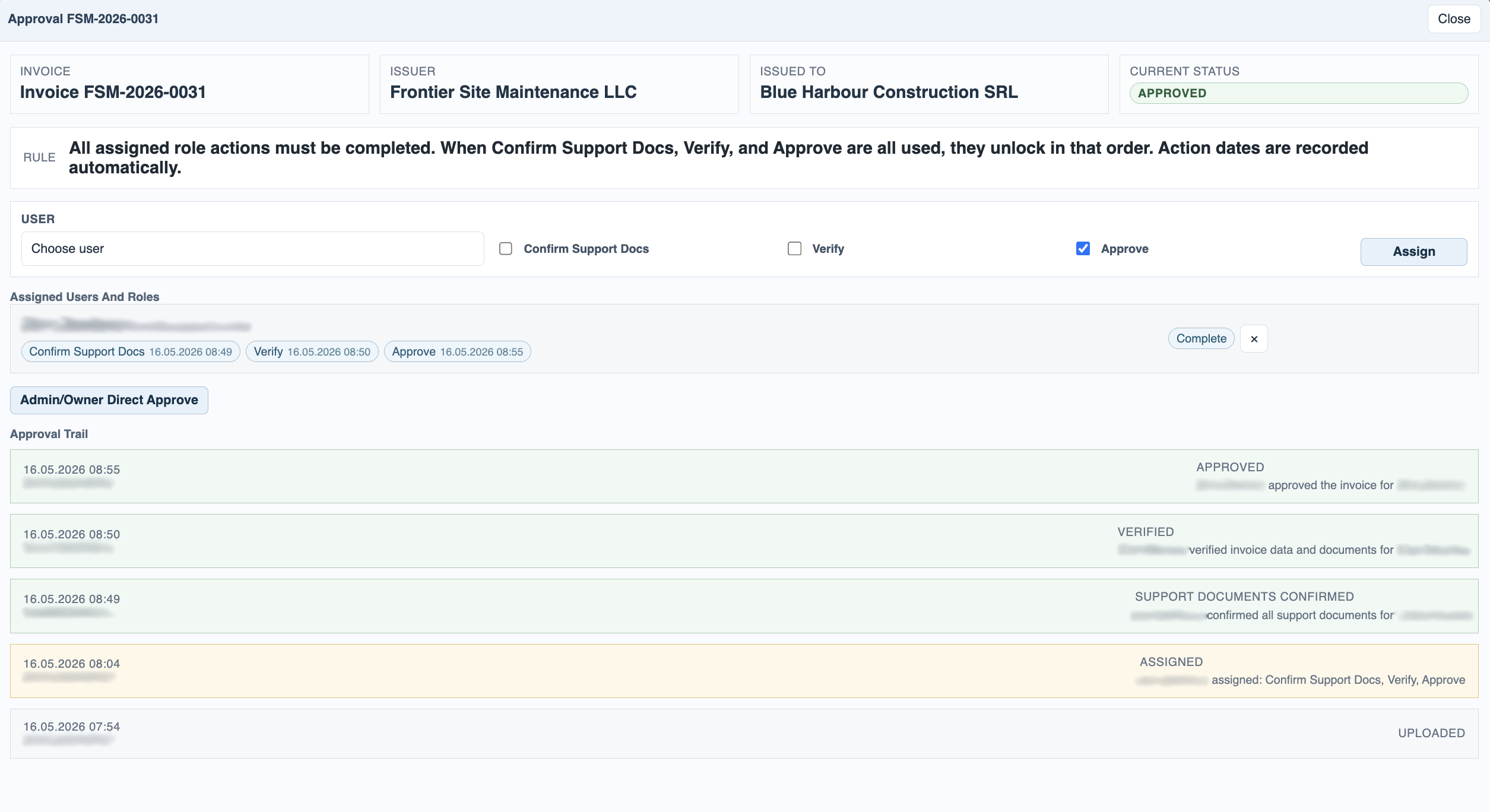This screenshot has width=1490, height=812.
Task: Select the Confirm Support Docs 08:49 chip
Action: [131, 351]
